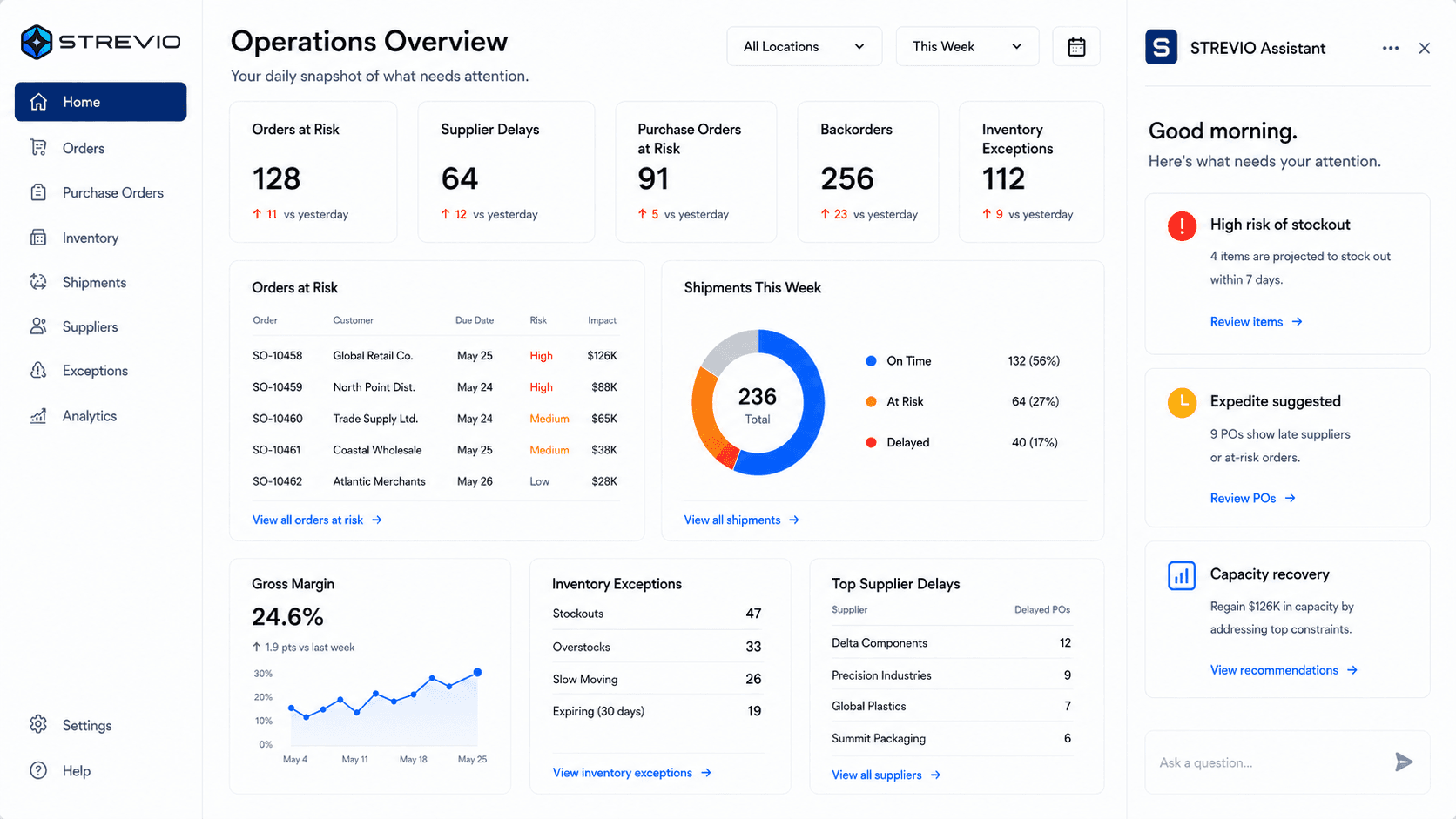This screenshot has height=819, width=1456.
Task: Click the Help question mark icon
Action: 38,770
